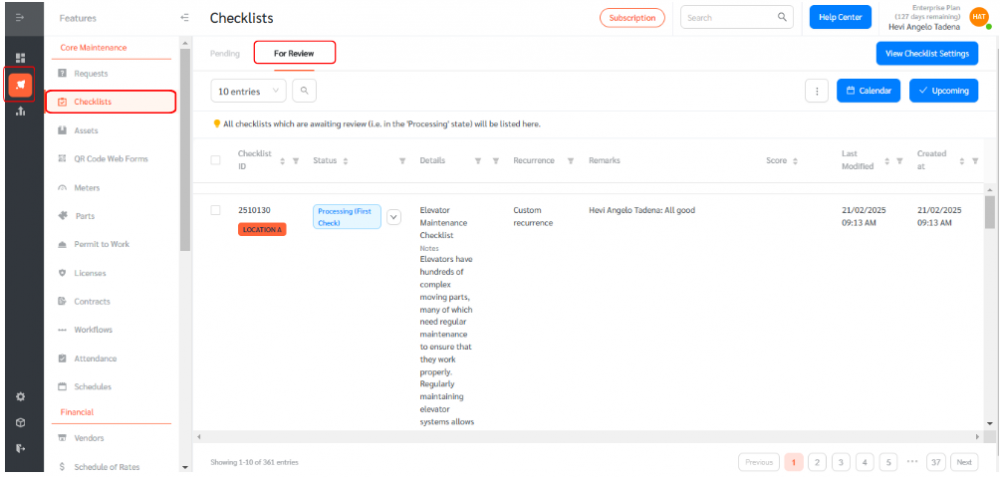Go to page 2 of entries
1000x477 pixels.
coord(818,462)
